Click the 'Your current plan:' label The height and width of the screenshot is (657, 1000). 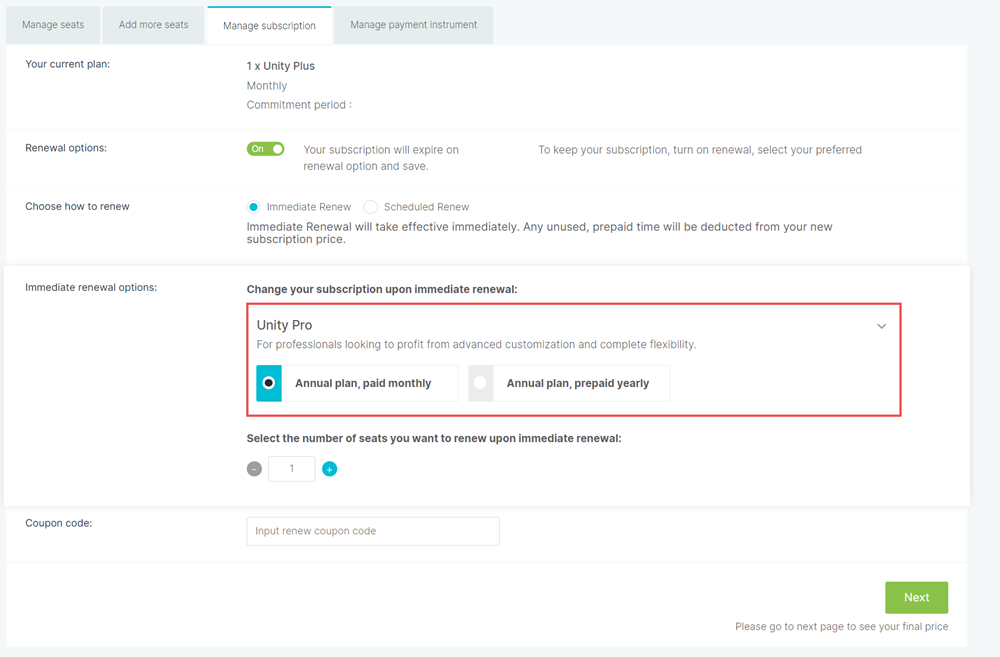point(68,64)
